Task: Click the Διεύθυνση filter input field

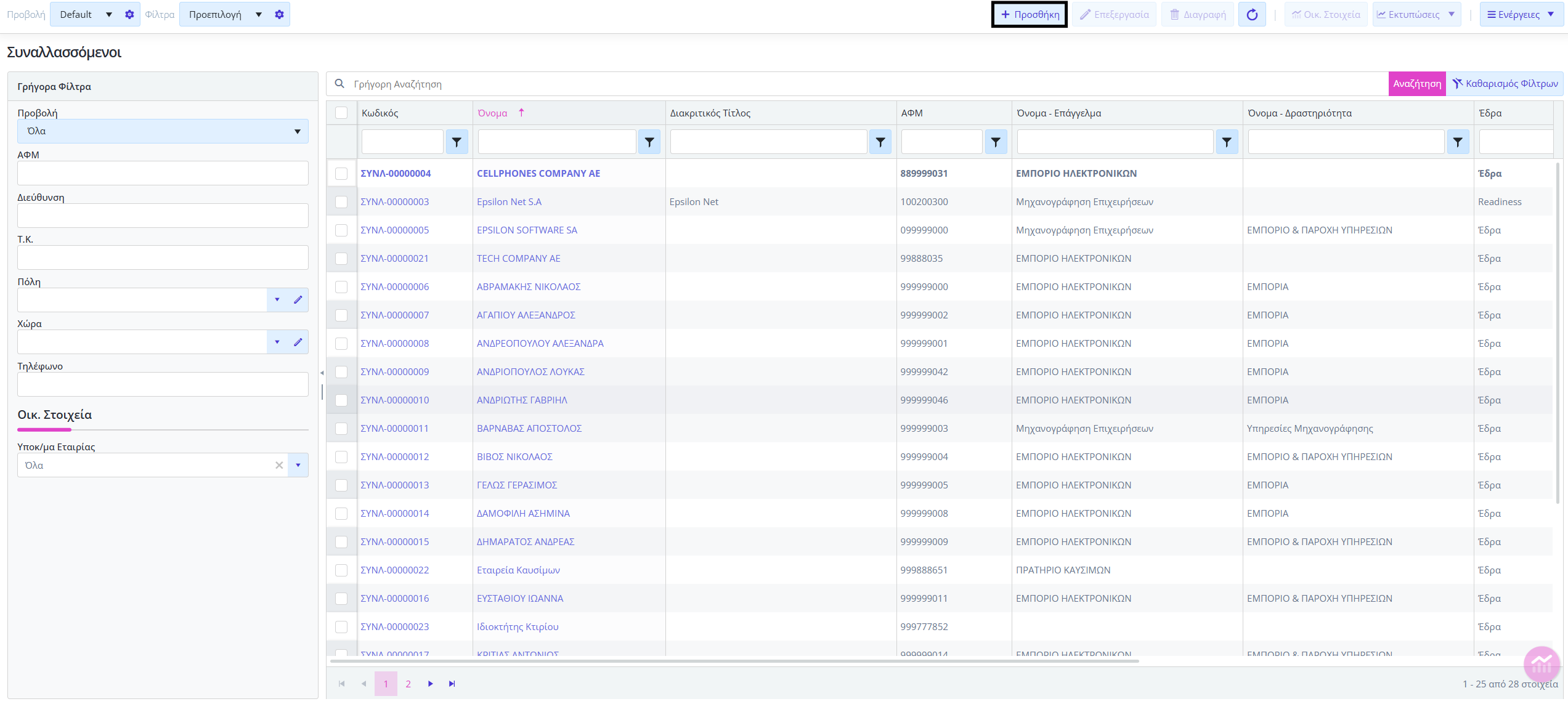Action: 163,216
